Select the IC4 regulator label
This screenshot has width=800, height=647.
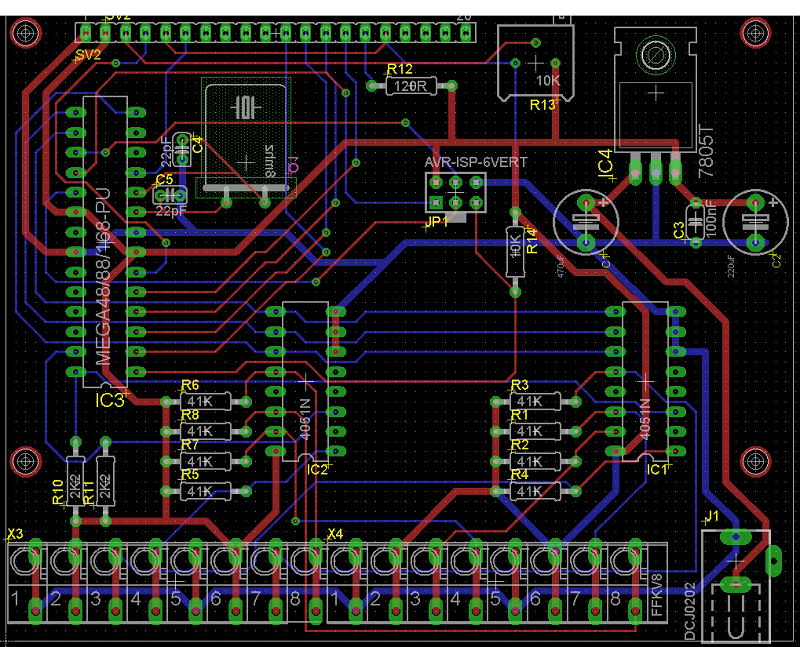pos(606,164)
